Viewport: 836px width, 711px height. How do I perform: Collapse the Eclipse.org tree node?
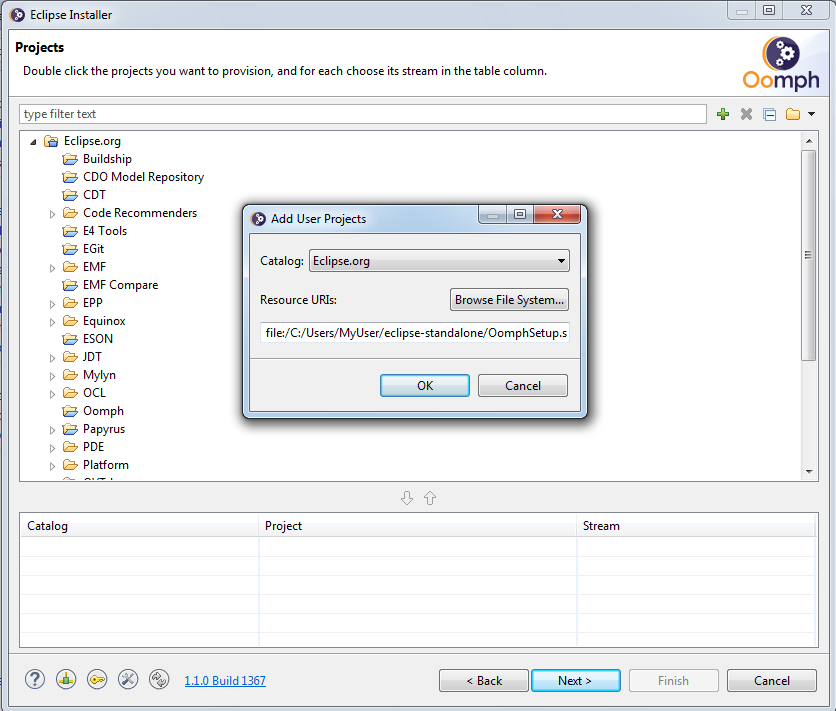pos(33,142)
